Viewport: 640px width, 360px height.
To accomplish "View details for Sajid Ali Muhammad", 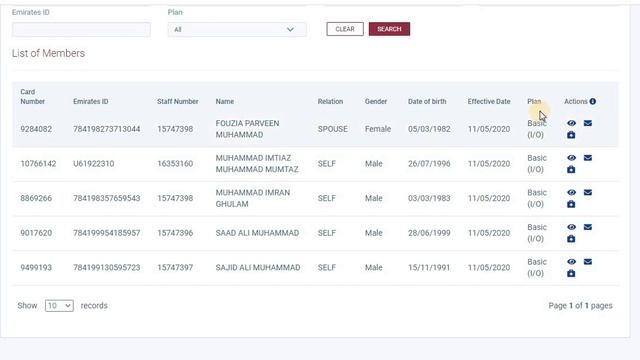I will coord(571,262).
